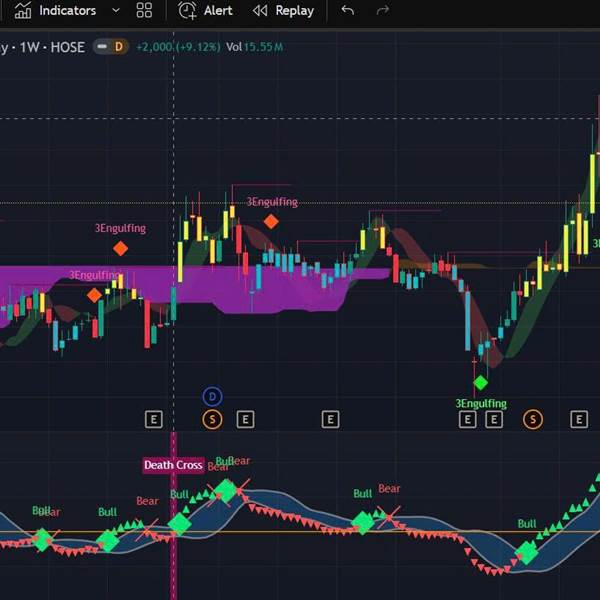
Task: Open the blue dividend D marker
Action: pyautogui.click(x=212, y=397)
